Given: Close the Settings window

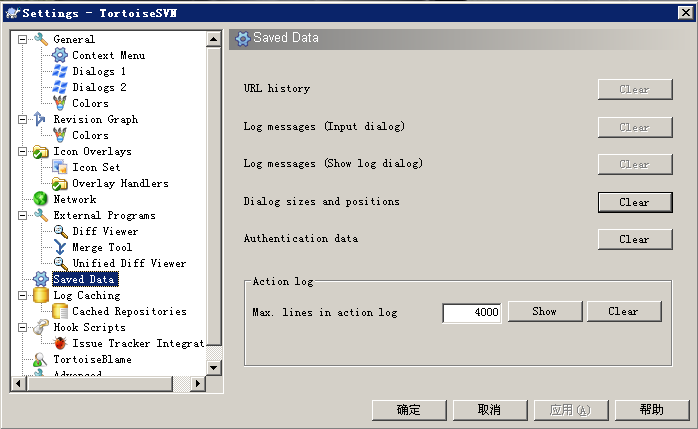Looking at the screenshot, I should (x=686, y=13).
